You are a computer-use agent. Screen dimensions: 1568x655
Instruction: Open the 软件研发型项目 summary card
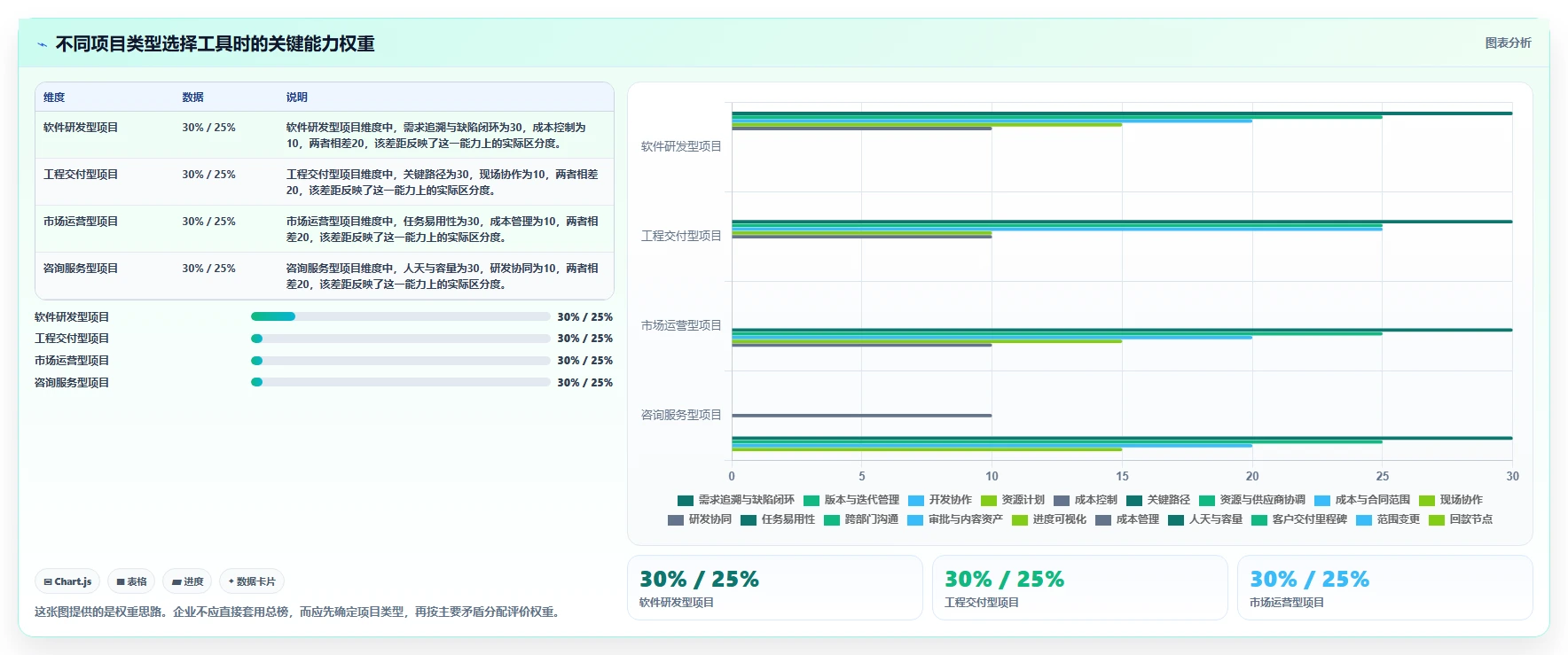(775, 588)
